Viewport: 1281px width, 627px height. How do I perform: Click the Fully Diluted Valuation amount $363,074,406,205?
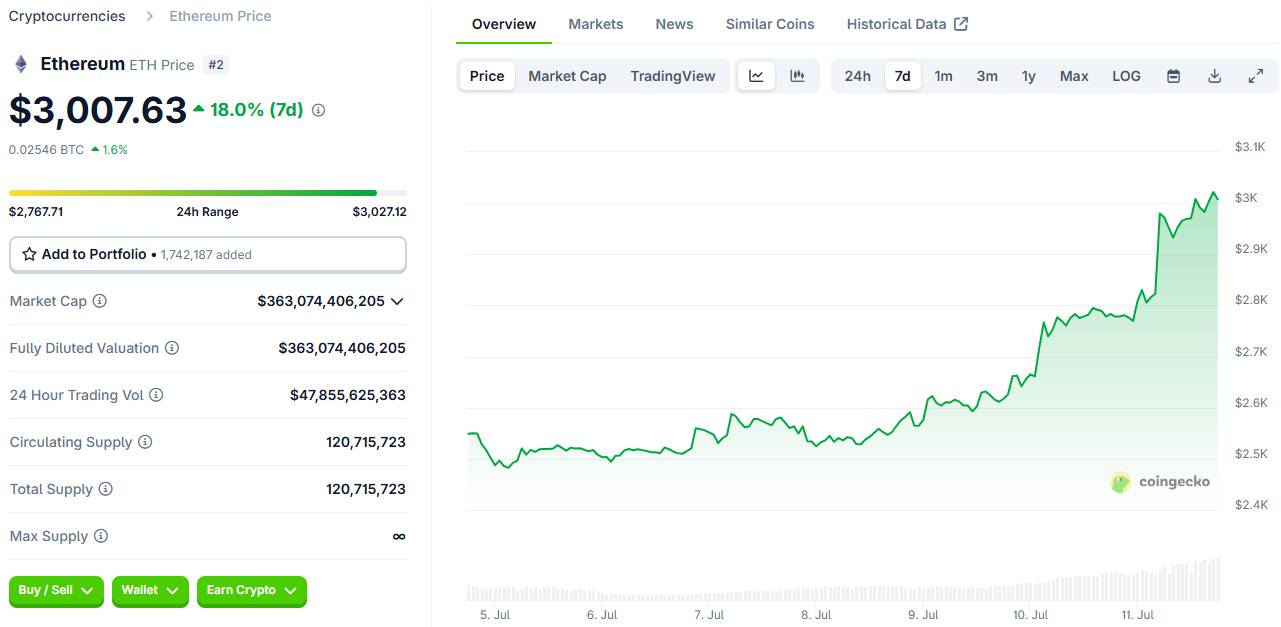point(342,348)
